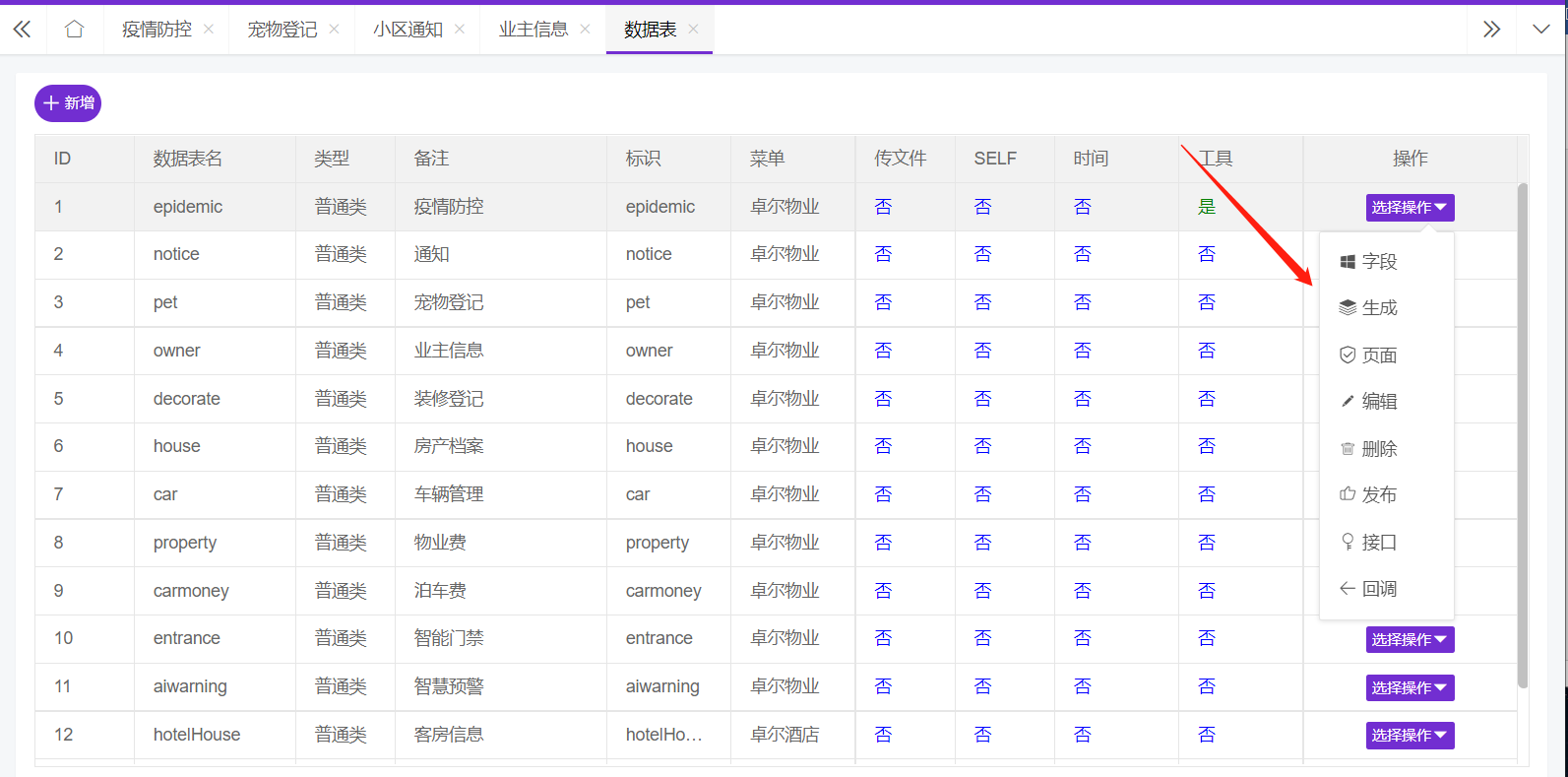
Task: Close the 数据表 tab
Action: 693,30
